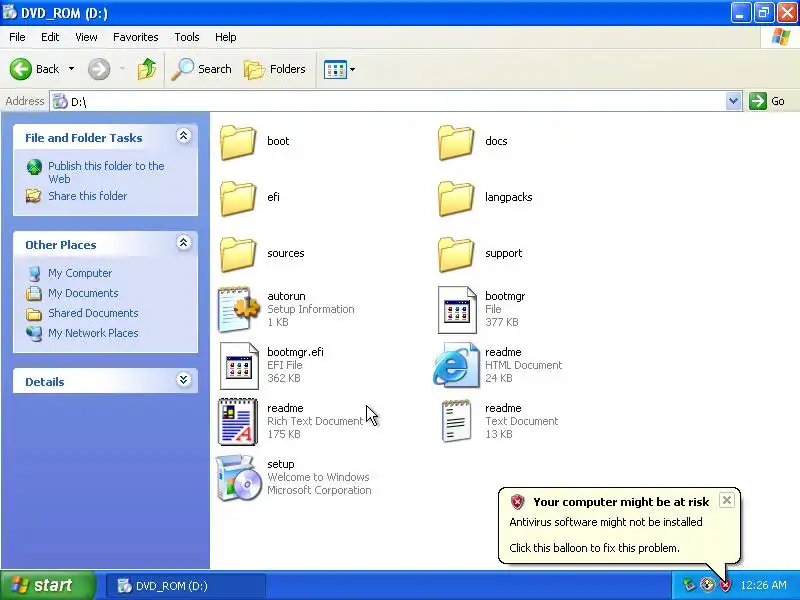Open the boot folder icon
This screenshot has width=800, height=600.
[238, 142]
